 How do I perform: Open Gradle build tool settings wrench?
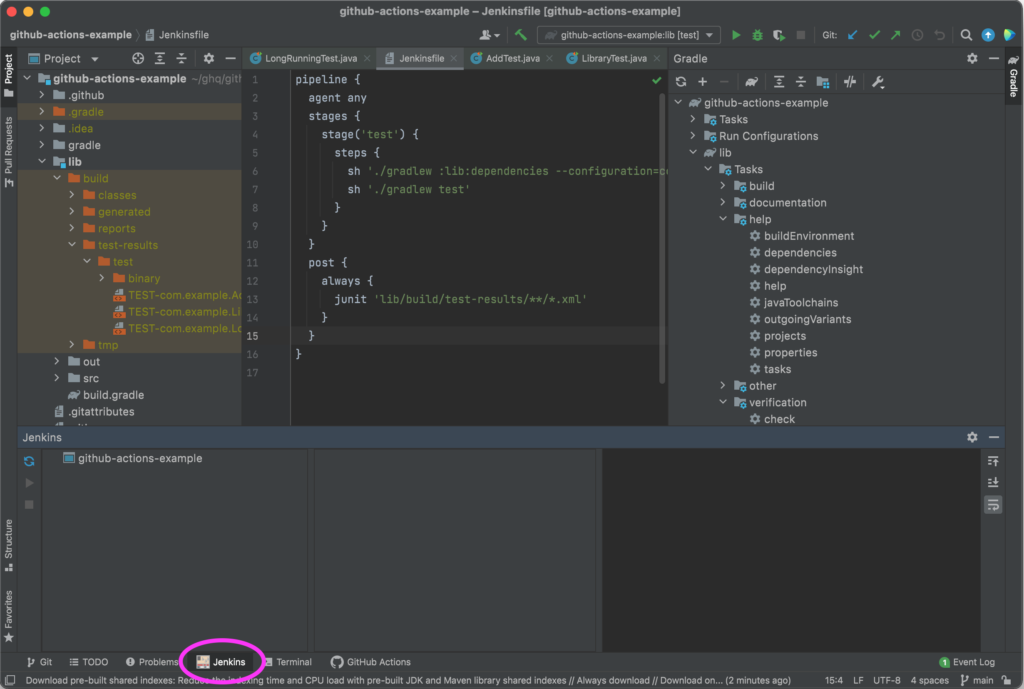pos(878,82)
